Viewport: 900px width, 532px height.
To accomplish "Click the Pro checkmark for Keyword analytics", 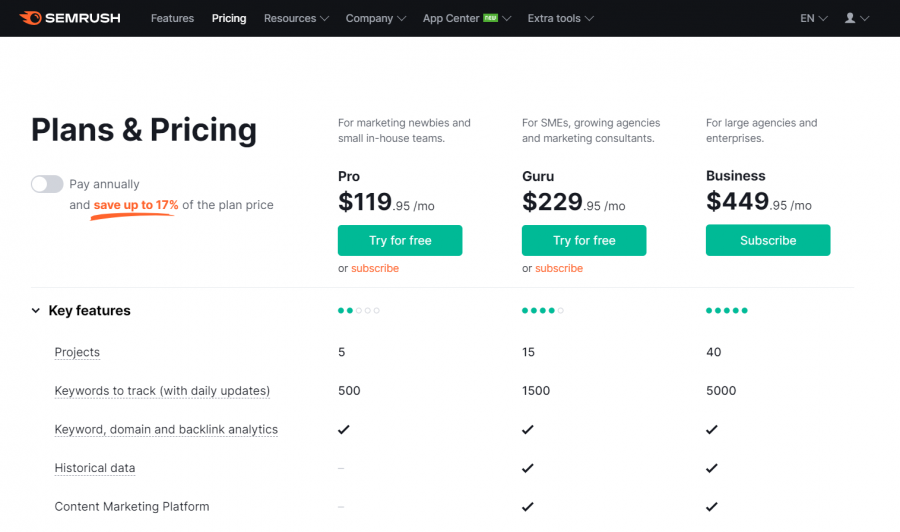I will 344,429.
